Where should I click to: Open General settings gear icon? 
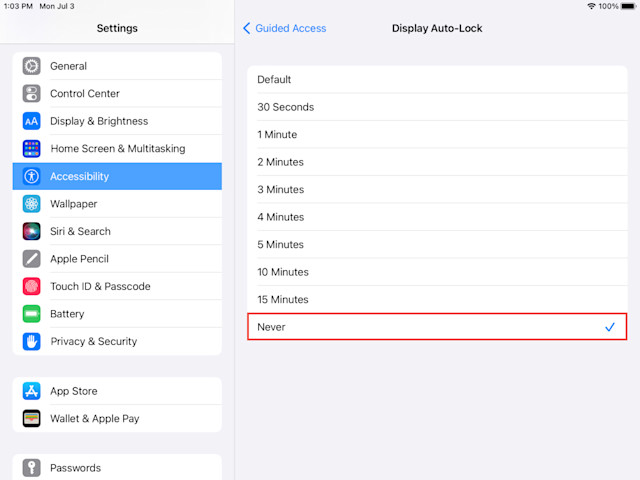pos(31,66)
